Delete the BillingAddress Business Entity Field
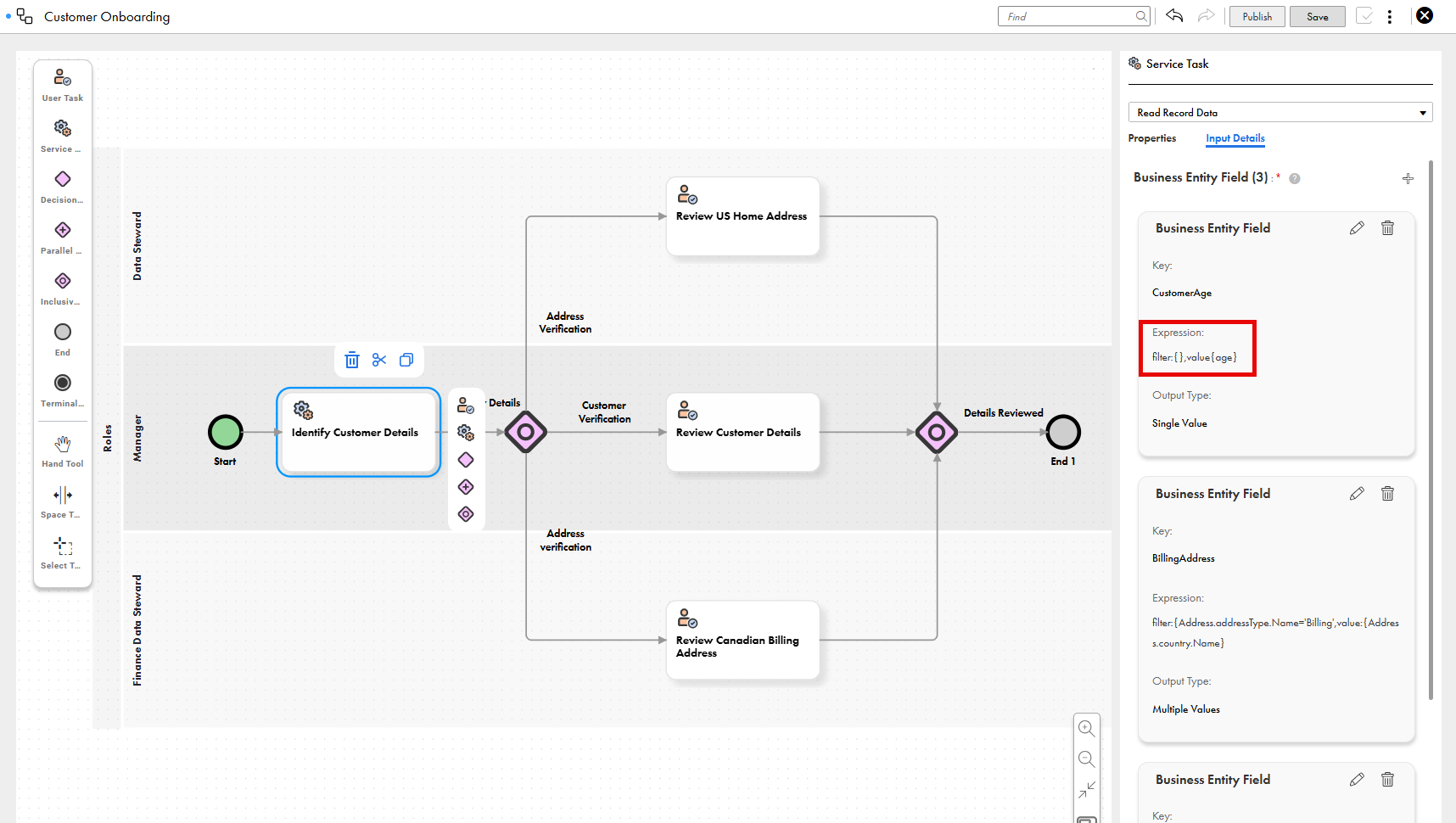This screenshot has width=1456, height=823. point(1387,494)
